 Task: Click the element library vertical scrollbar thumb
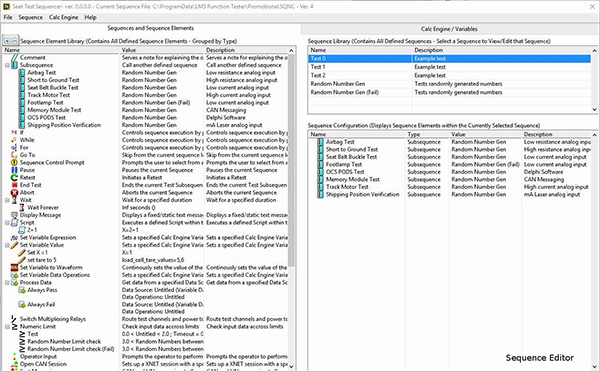[x=291, y=160]
